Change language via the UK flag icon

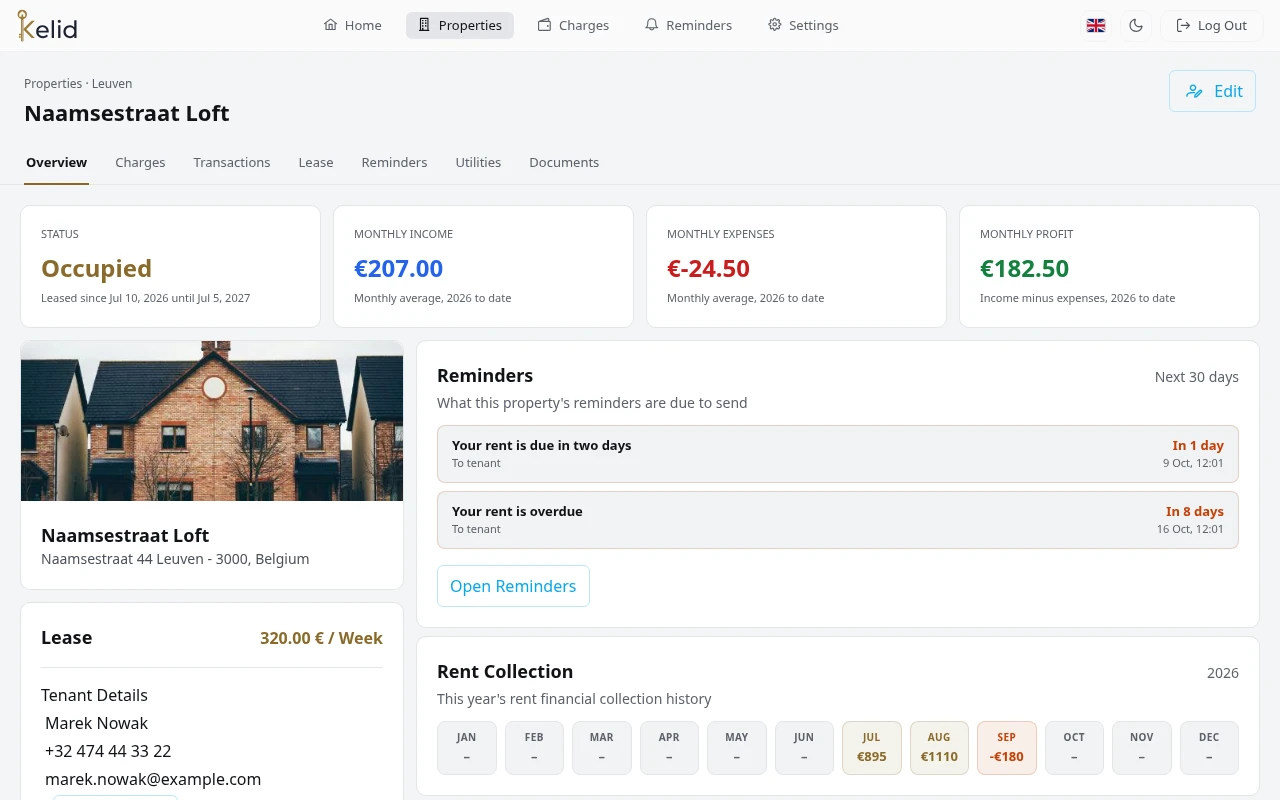click(x=1096, y=25)
